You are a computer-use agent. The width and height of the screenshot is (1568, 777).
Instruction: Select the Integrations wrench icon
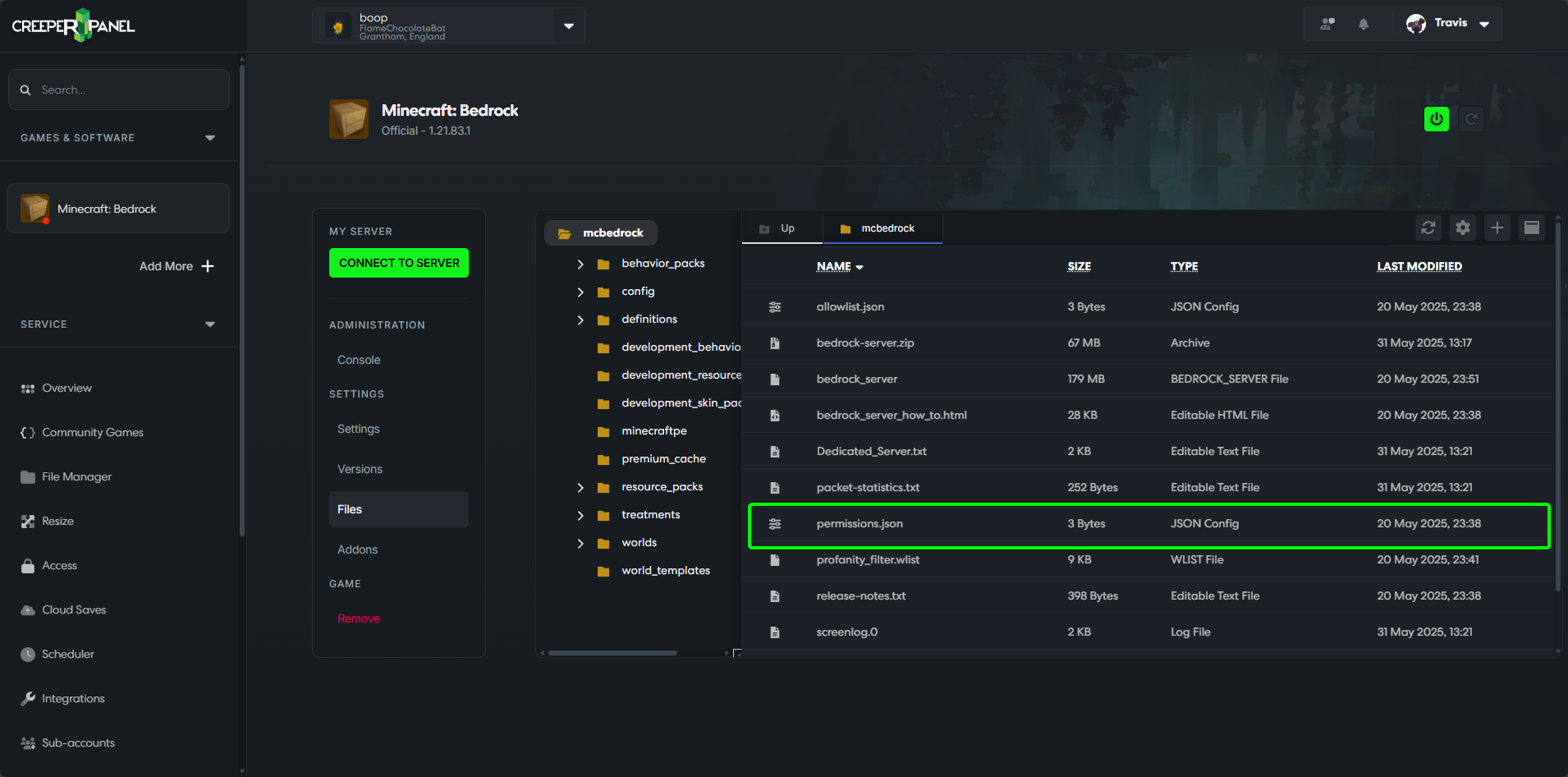[x=27, y=698]
